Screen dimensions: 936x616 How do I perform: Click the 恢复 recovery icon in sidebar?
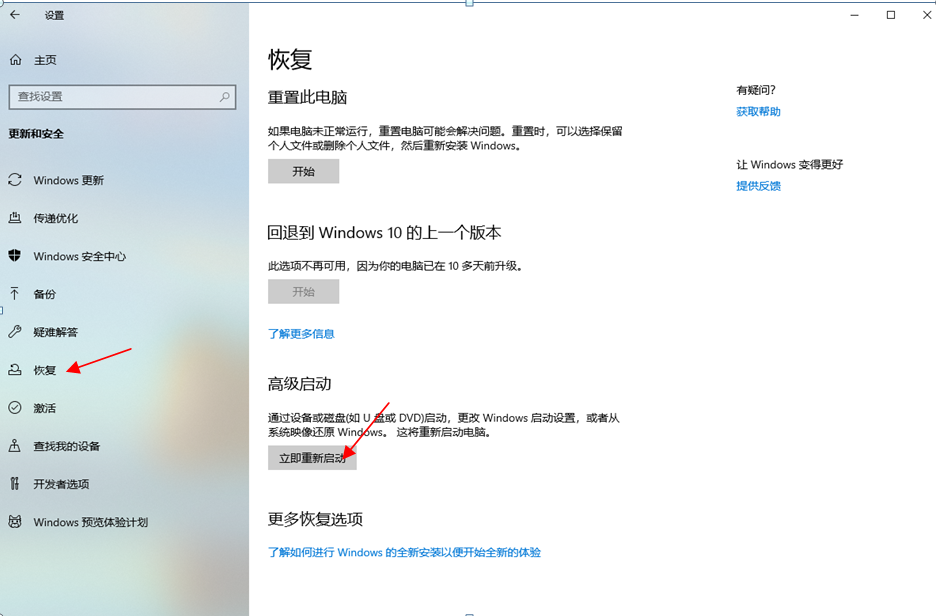pyautogui.click(x=15, y=370)
